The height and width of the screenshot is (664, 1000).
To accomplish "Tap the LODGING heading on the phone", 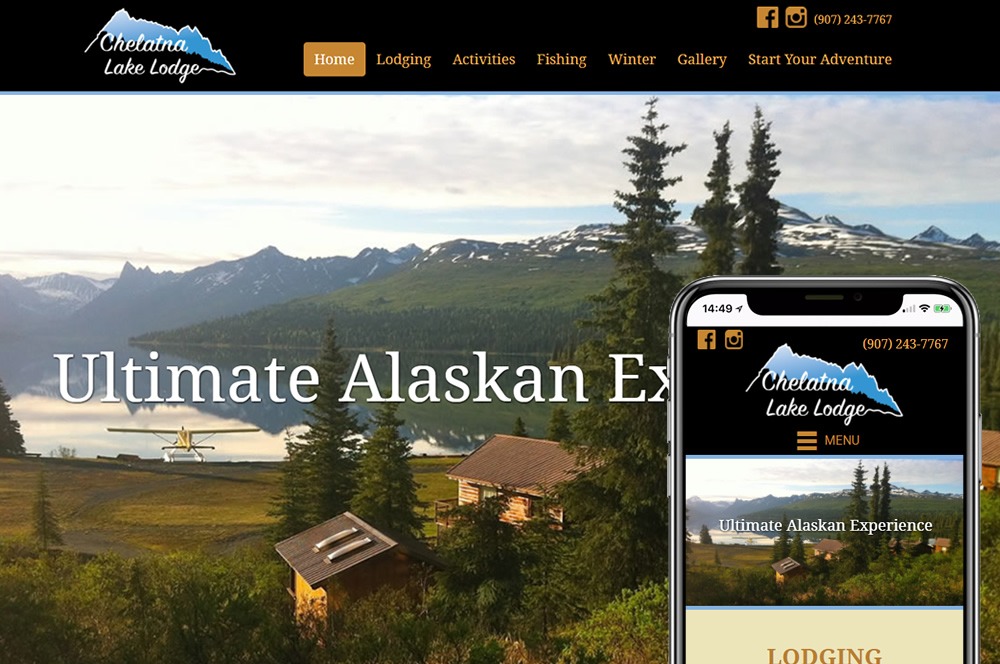I will pos(824,655).
